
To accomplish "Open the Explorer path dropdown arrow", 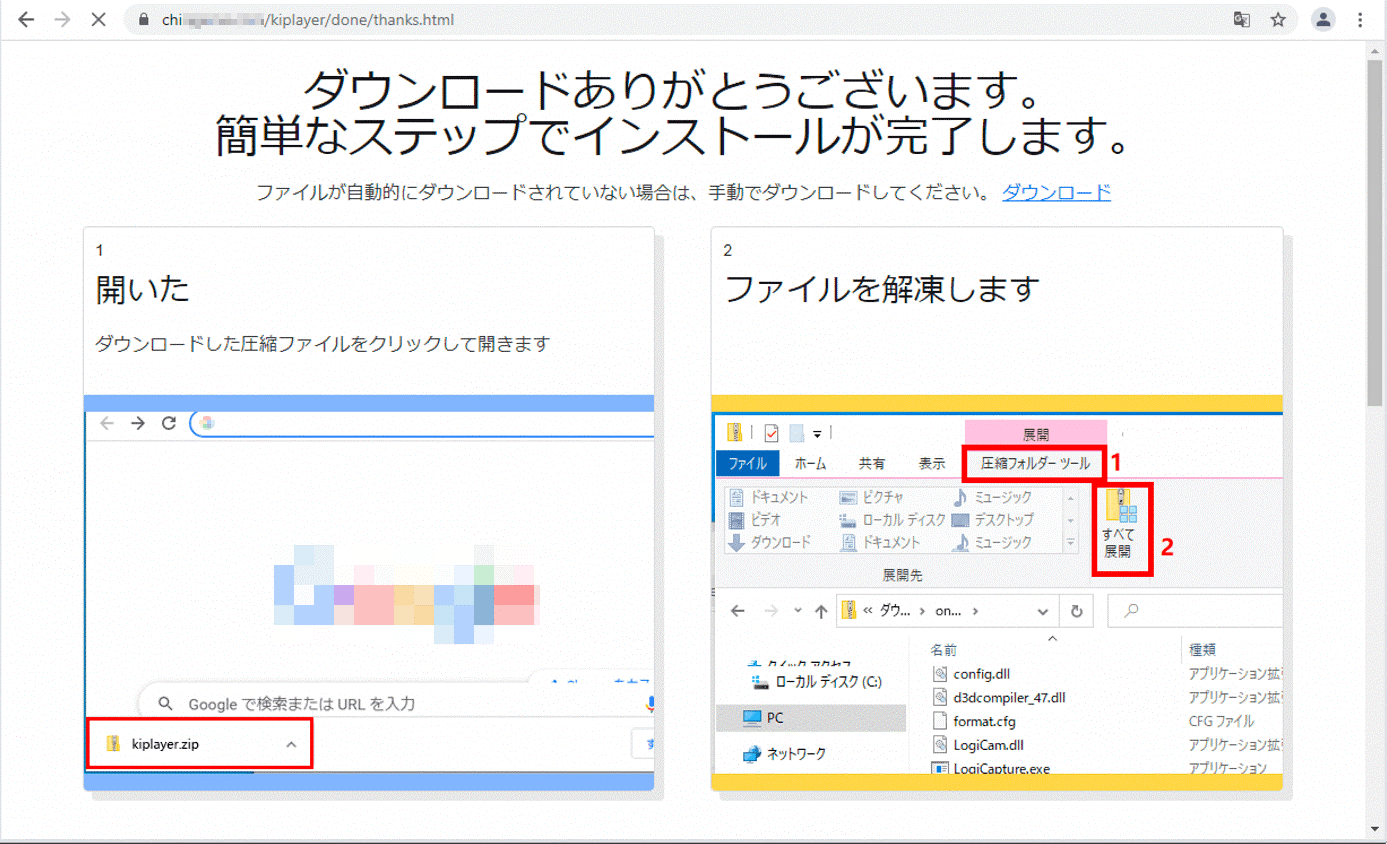I will (1043, 611).
